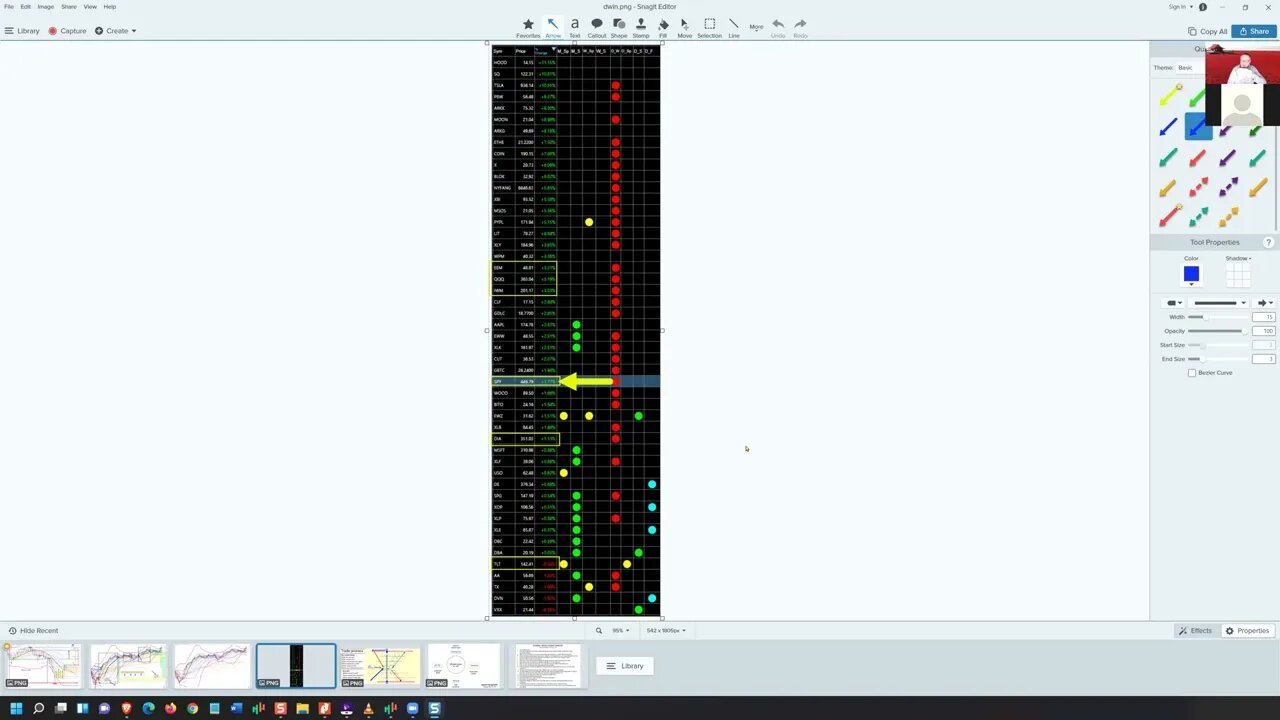1280x720 pixels.
Task: Click the Copy All button
Action: [1207, 31]
